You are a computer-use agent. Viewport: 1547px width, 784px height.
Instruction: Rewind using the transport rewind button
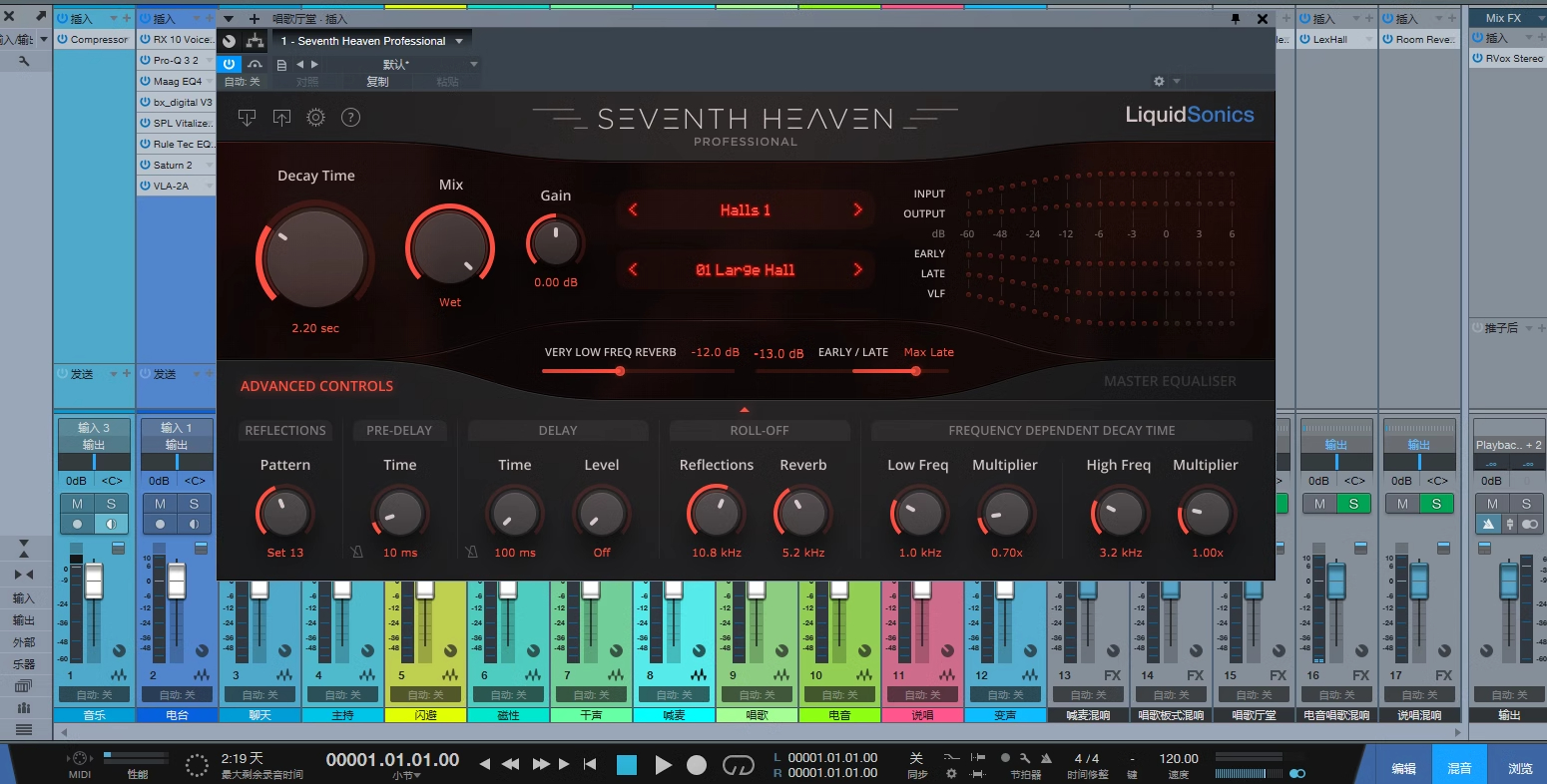(x=510, y=764)
